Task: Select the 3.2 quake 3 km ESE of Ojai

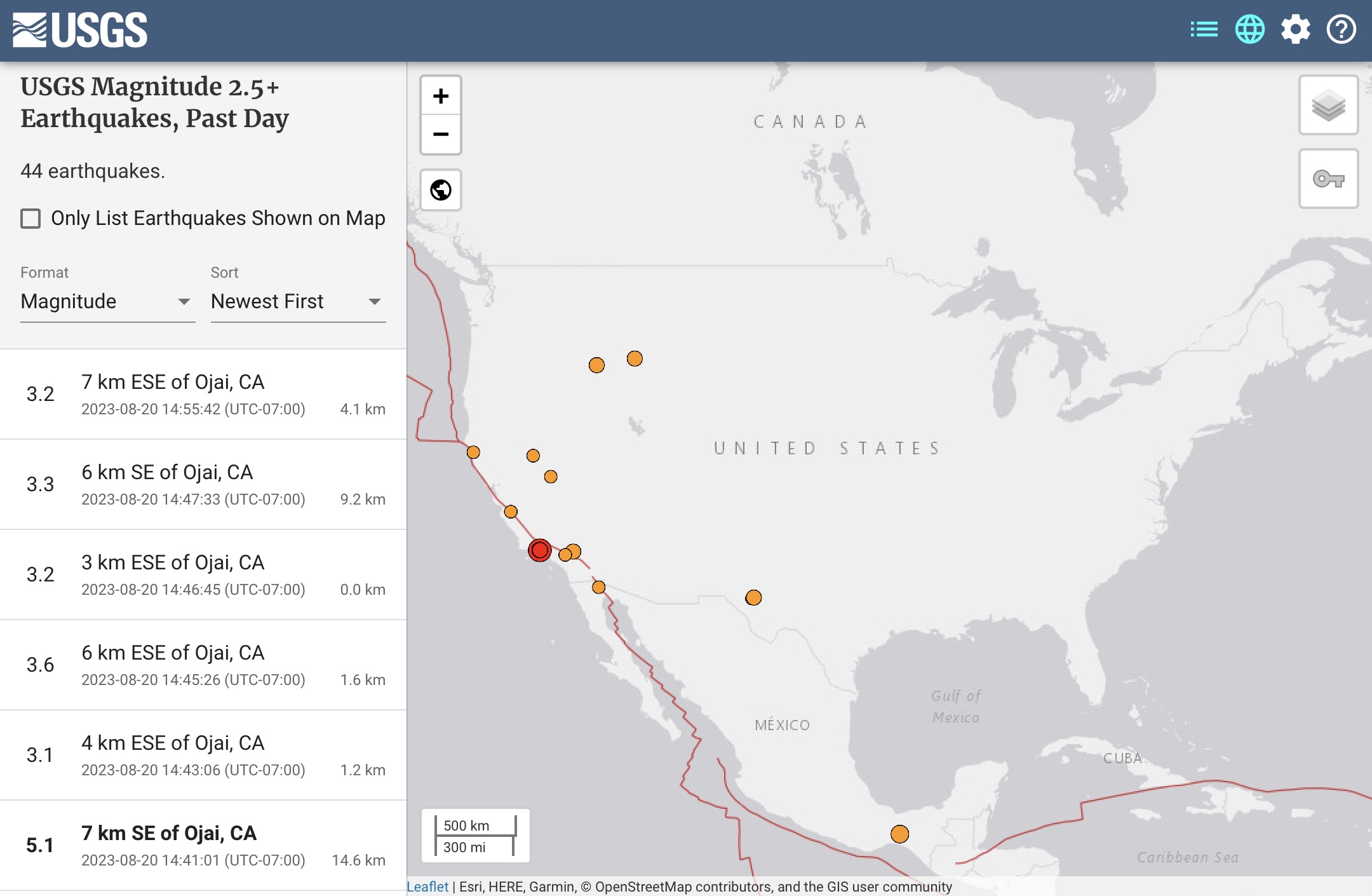Action: click(203, 574)
